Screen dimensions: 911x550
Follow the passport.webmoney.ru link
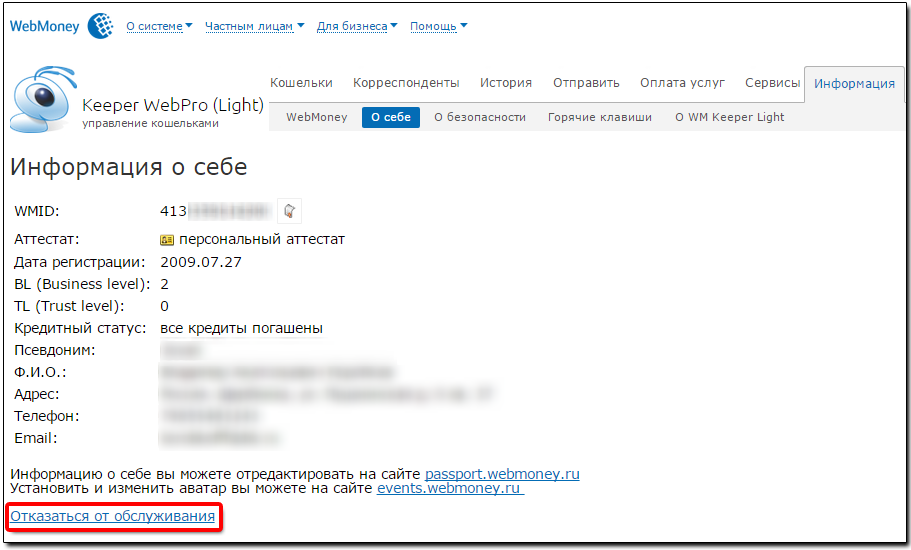click(x=502, y=474)
